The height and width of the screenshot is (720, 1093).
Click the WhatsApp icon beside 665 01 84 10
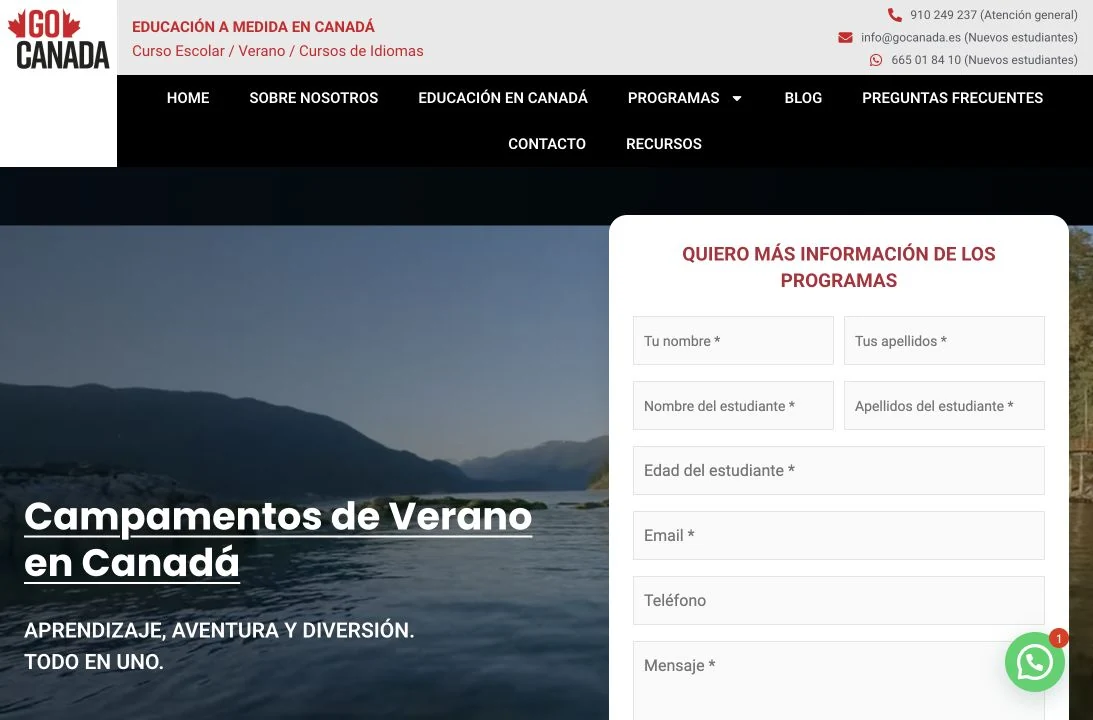pos(876,60)
